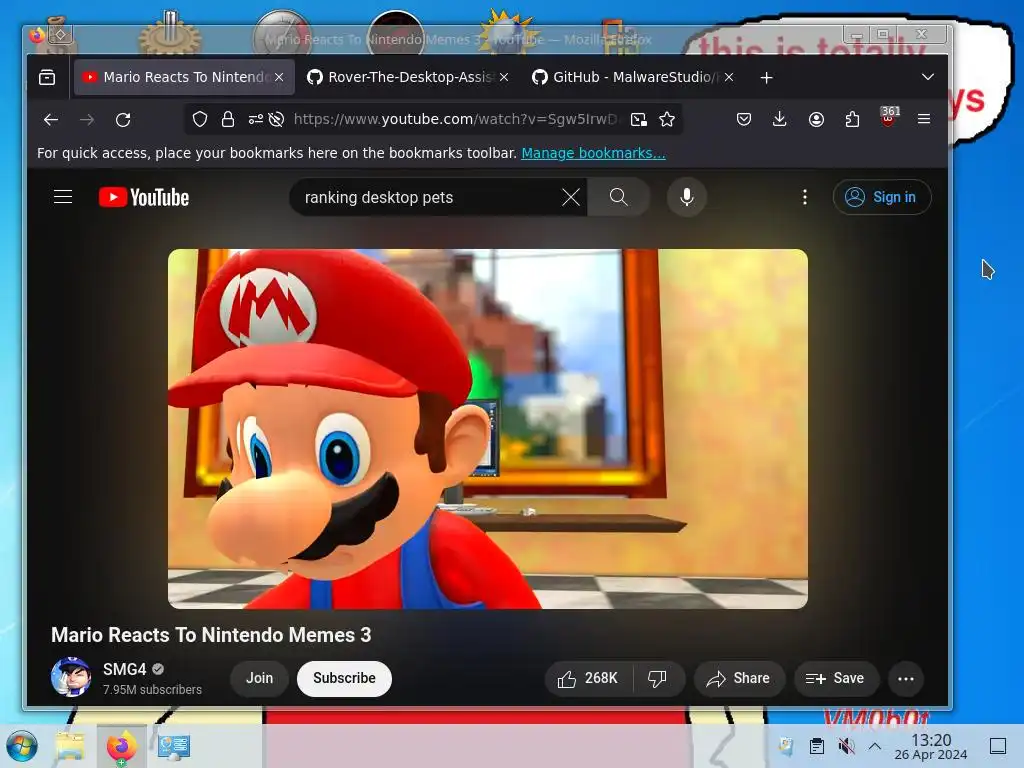Share this video

(x=739, y=679)
